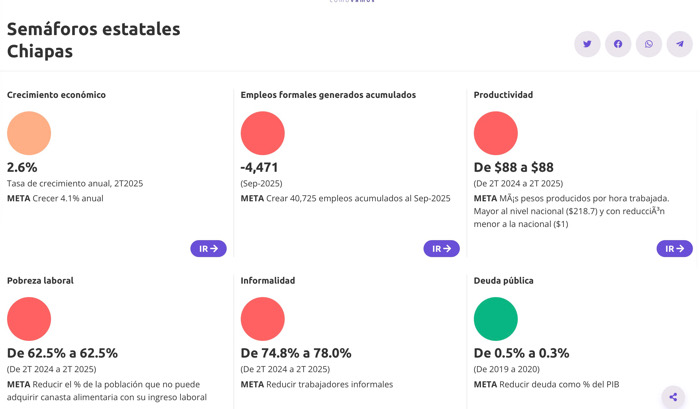Click the red Pobreza laboral indicator
The width and height of the screenshot is (700, 409).
(29, 319)
